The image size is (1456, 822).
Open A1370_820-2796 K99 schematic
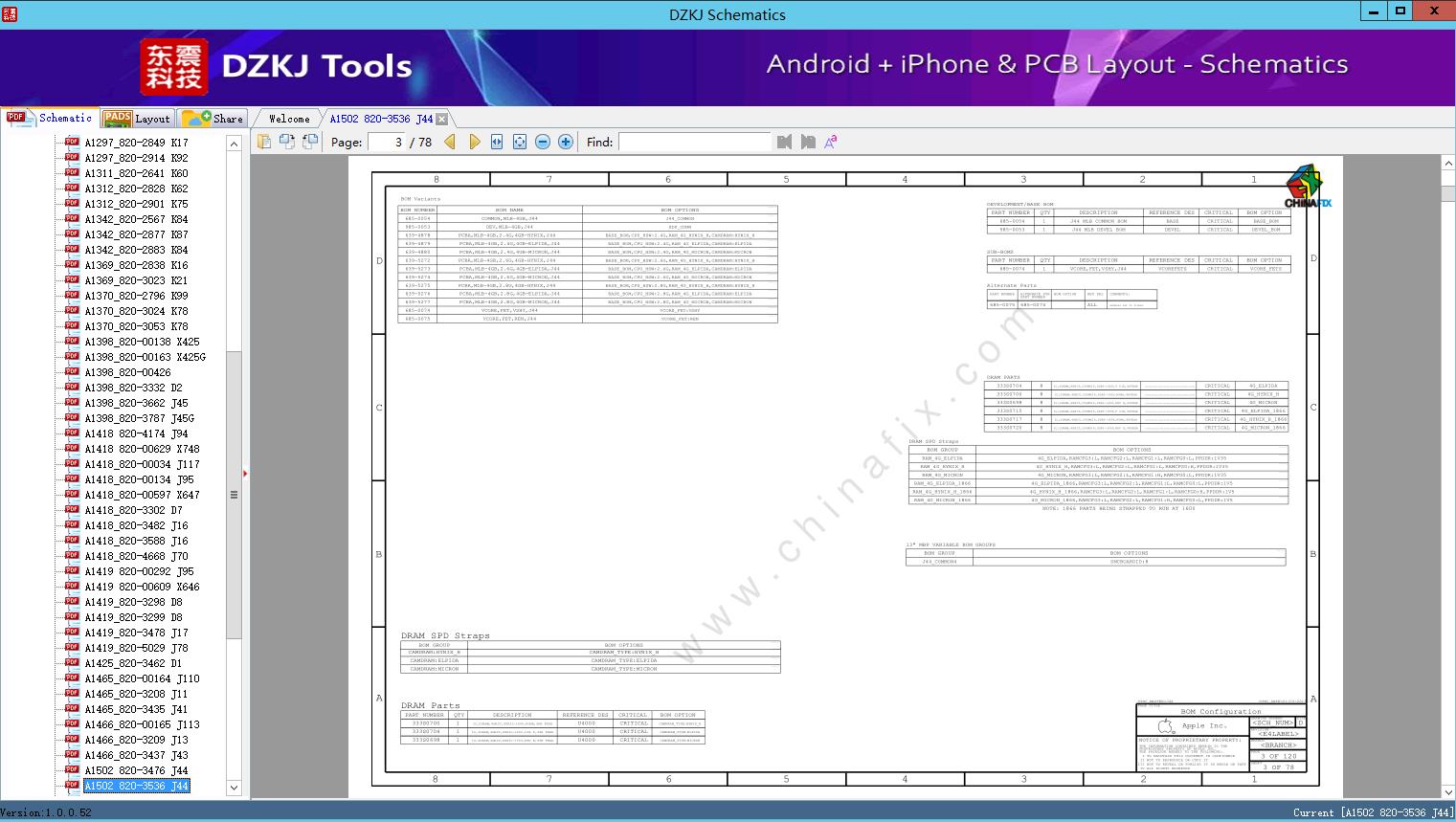click(136, 296)
